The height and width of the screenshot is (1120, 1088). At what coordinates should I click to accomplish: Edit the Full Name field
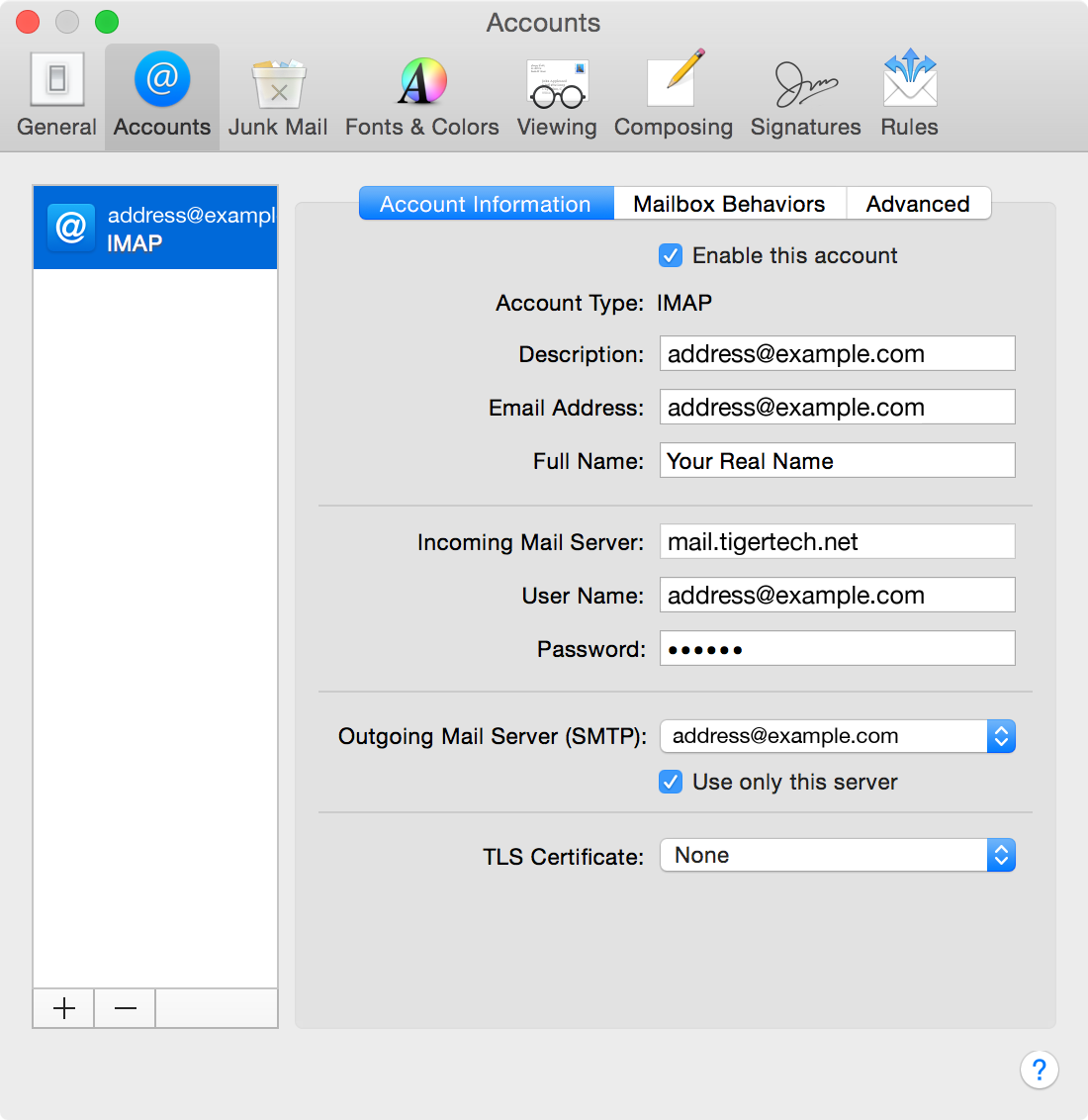pos(836,460)
